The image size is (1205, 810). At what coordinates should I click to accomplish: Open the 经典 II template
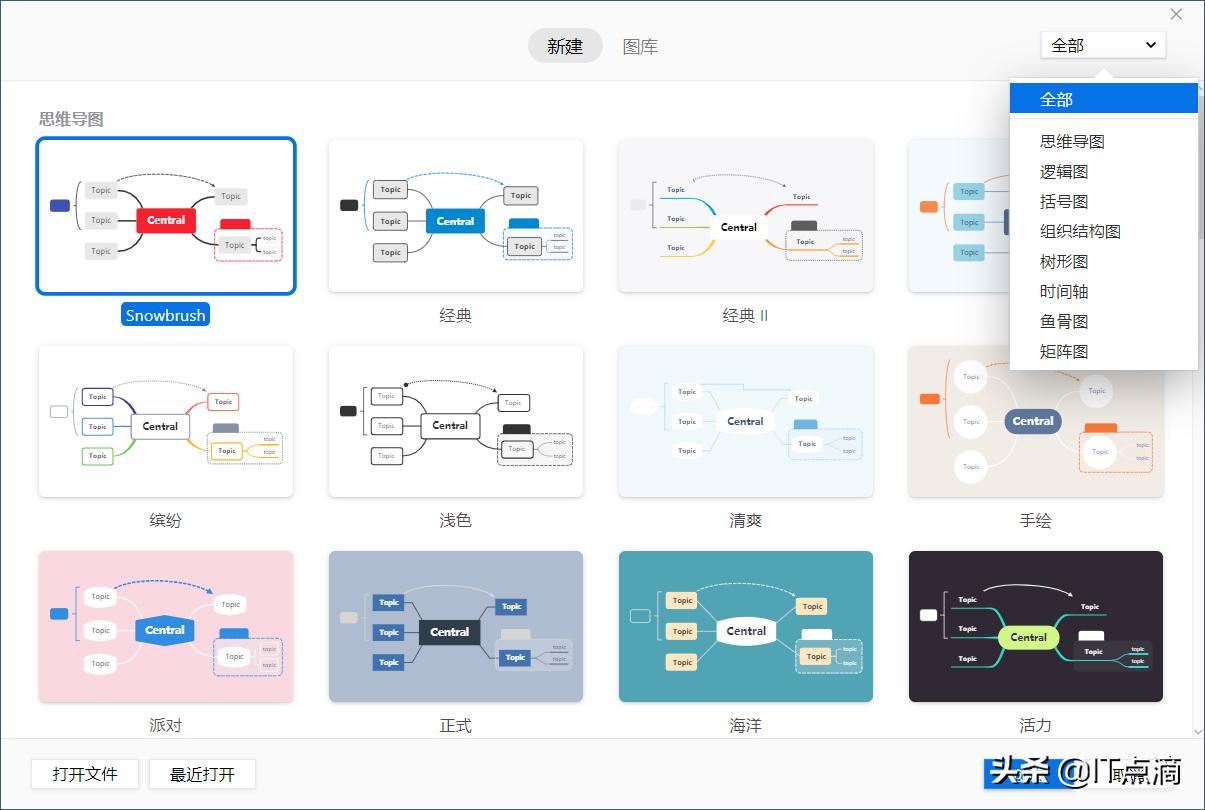pyautogui.click(x=745, y=216)
